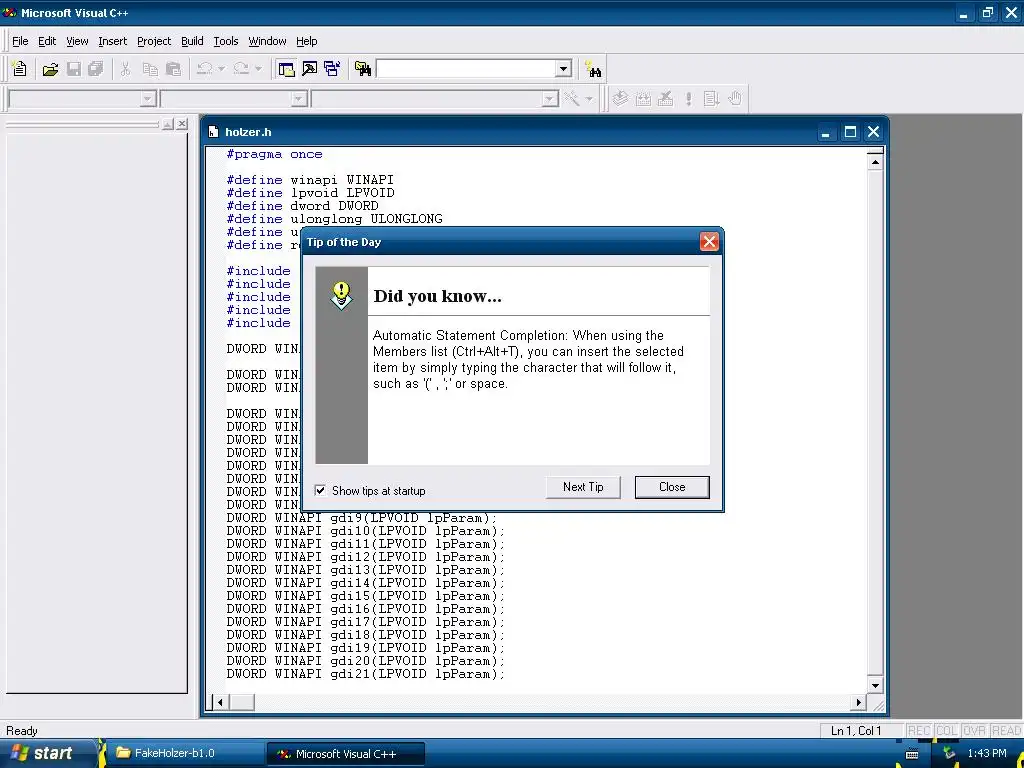Click the Redo arrow icon
Viewport: 1024px width, 768px height.
click(x=241, y=69)
